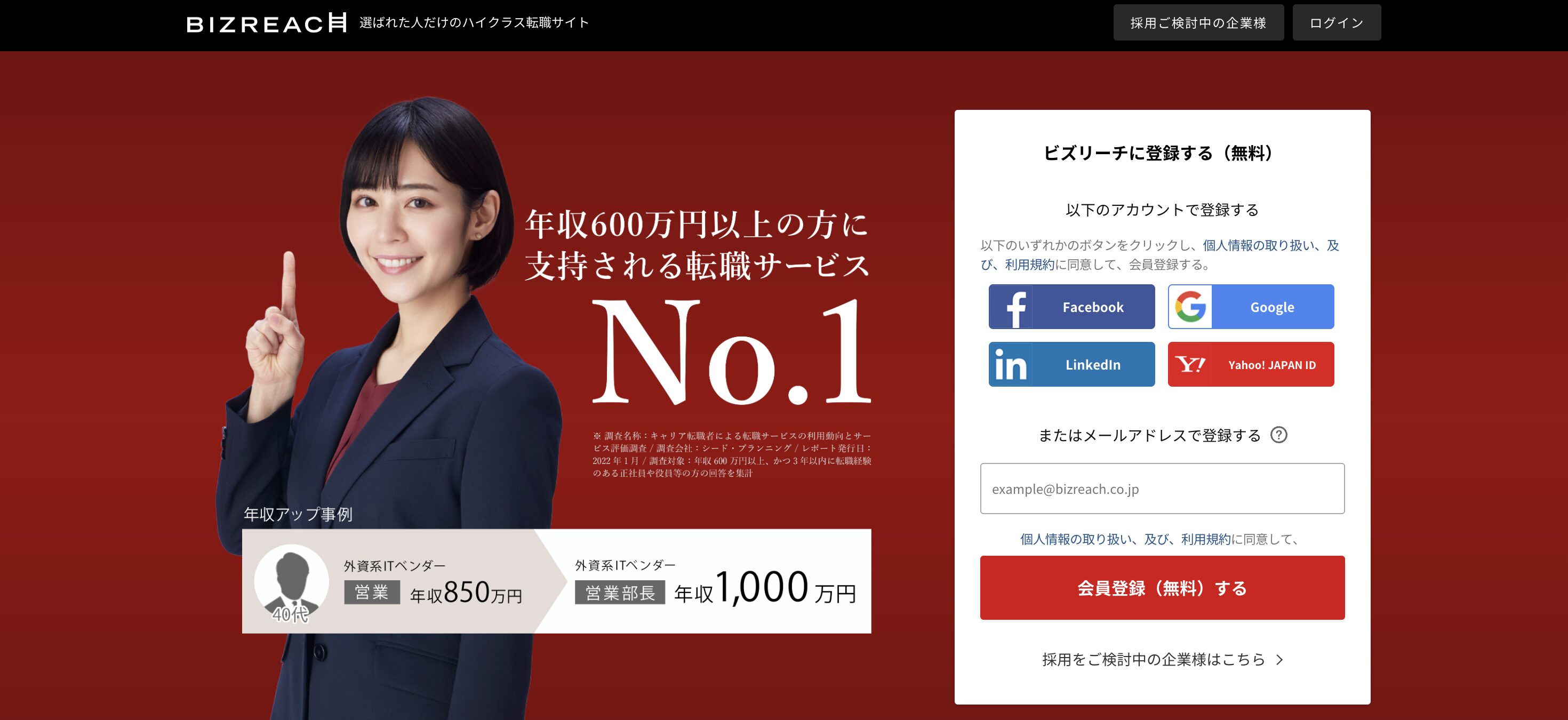Click the 40代 person avatar icon
The height and width of the screenshot is (720, 1568).
291,582
